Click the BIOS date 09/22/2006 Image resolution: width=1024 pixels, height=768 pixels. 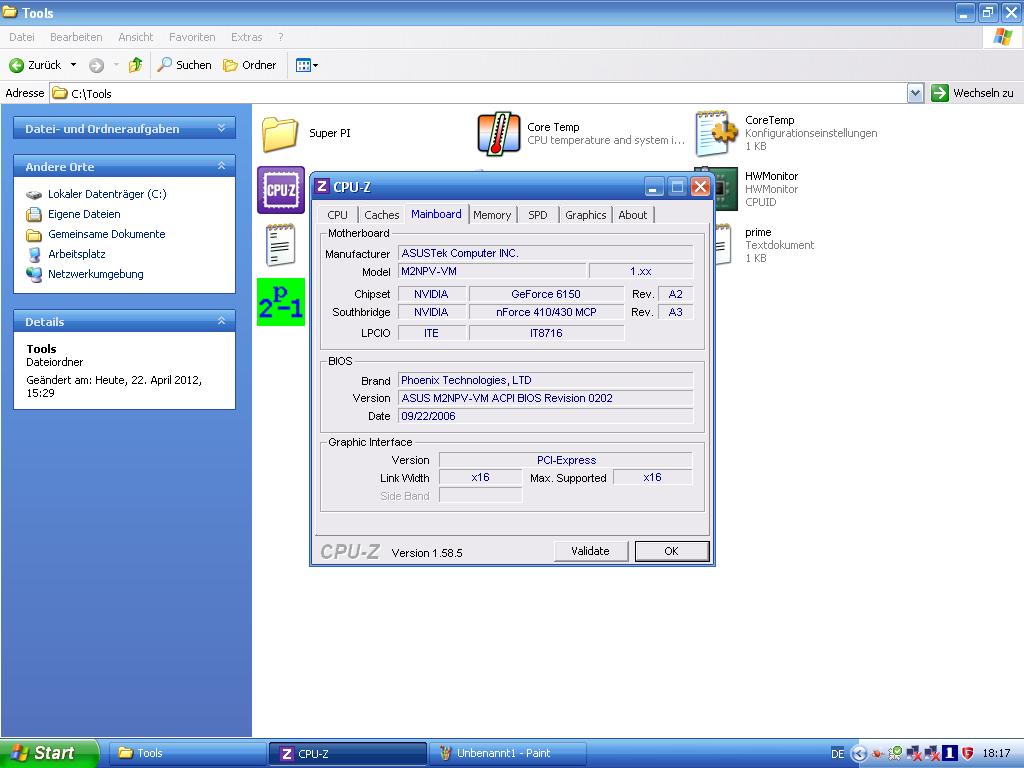point(545,416)
